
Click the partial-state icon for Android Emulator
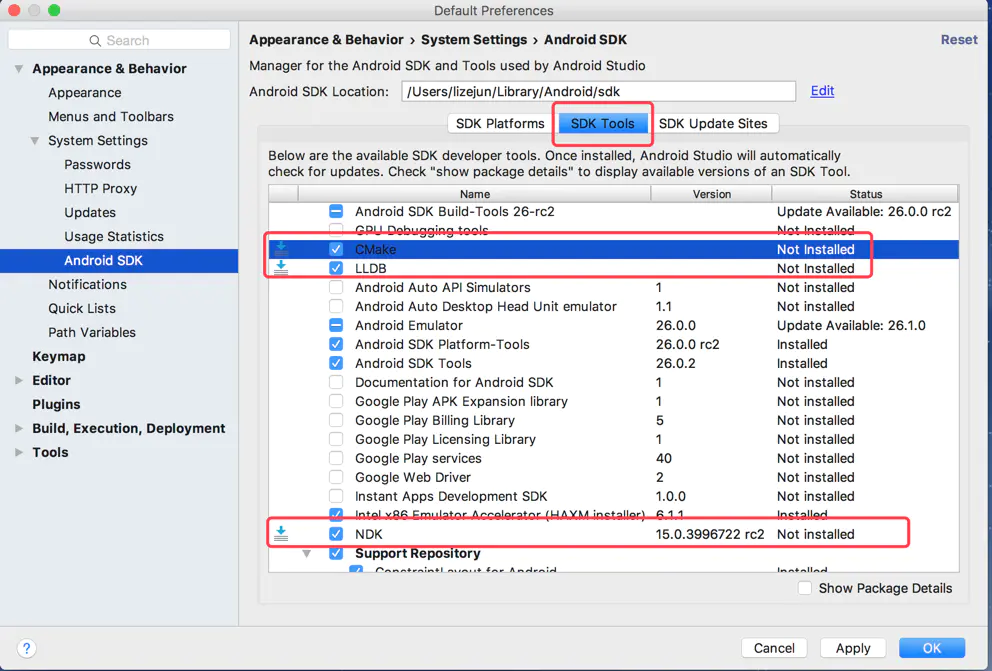pyautogui.click(x=336, y=325)
